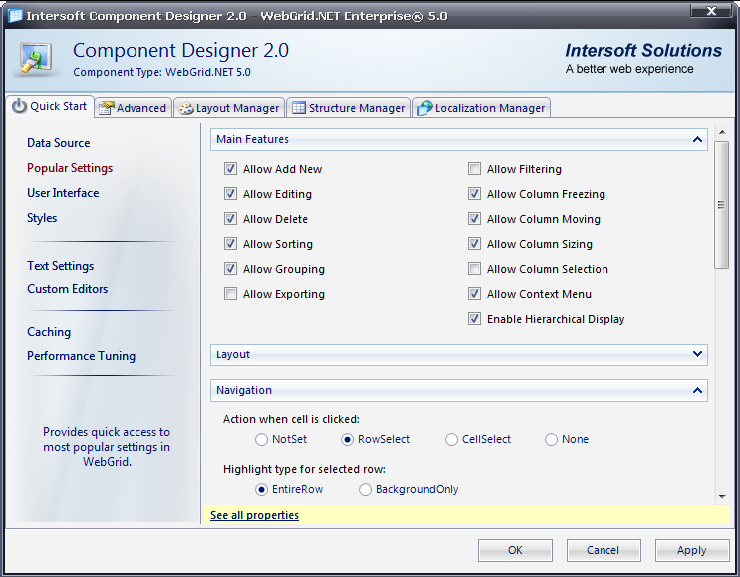The image size is (740, 577).
Task: Click the Structure Manager grid icon
Action: pyautogui.click(x=298, y=108)
